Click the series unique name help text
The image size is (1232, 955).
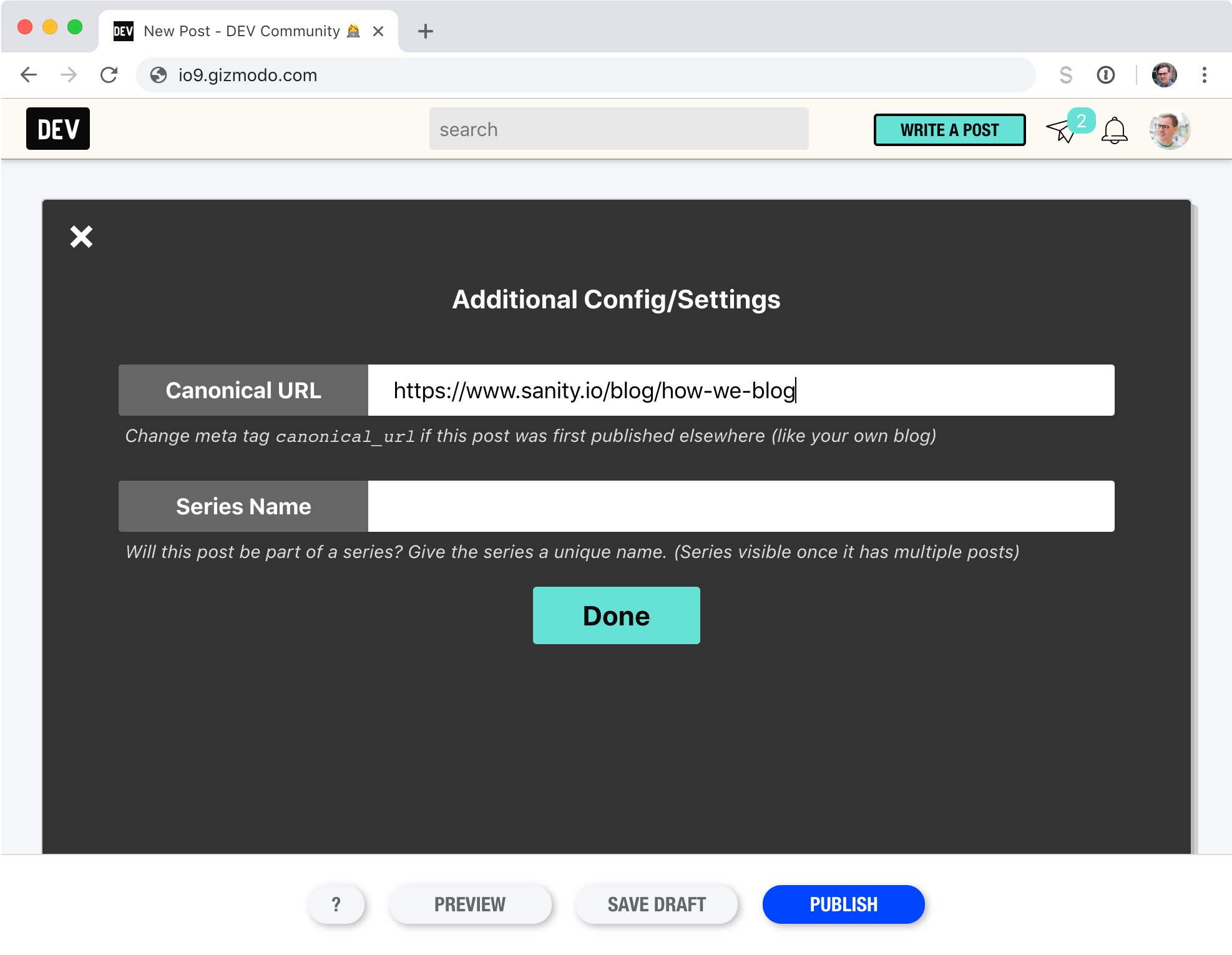point(572,552)
